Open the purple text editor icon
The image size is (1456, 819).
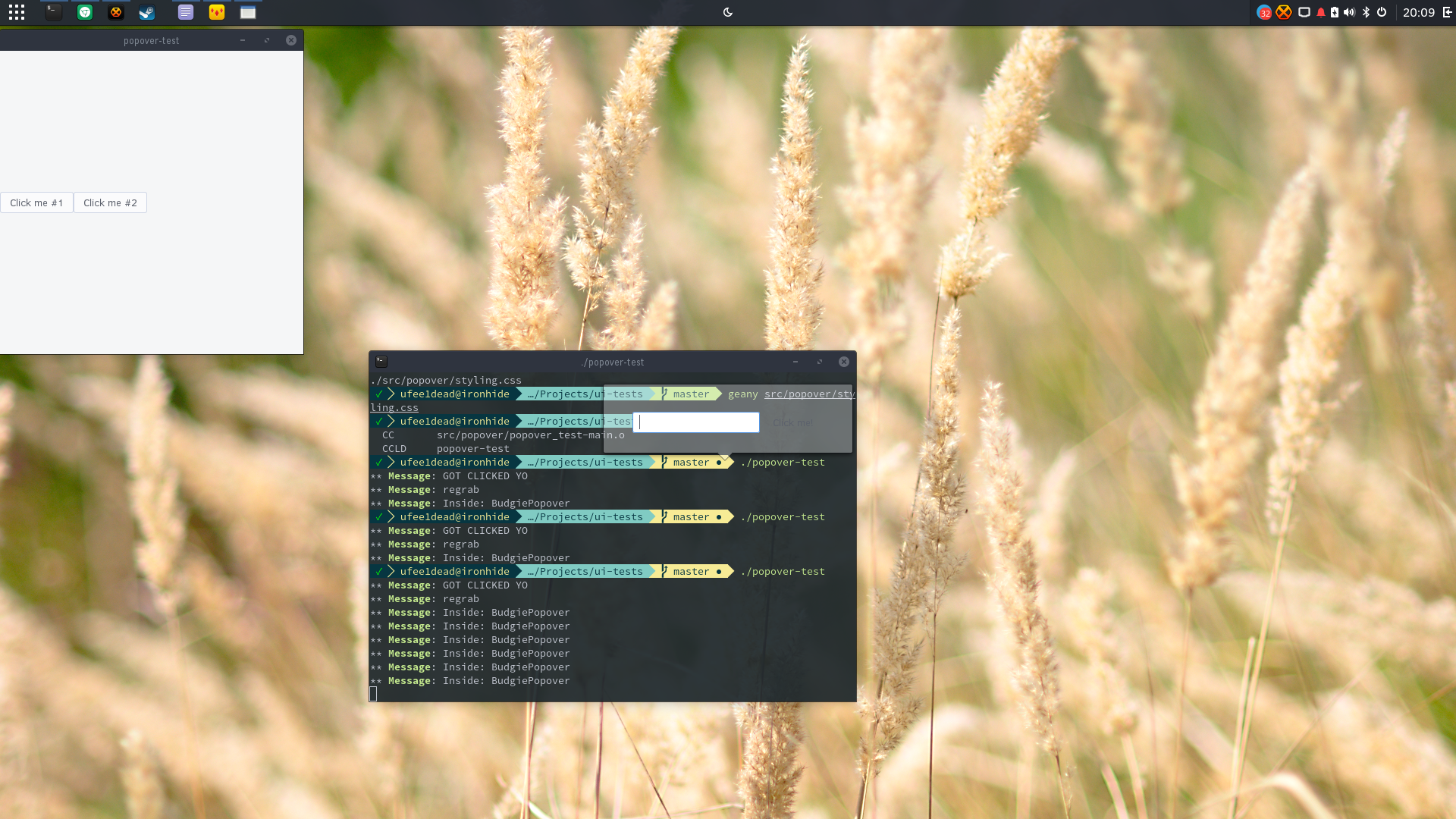click(x=186, y=12)
